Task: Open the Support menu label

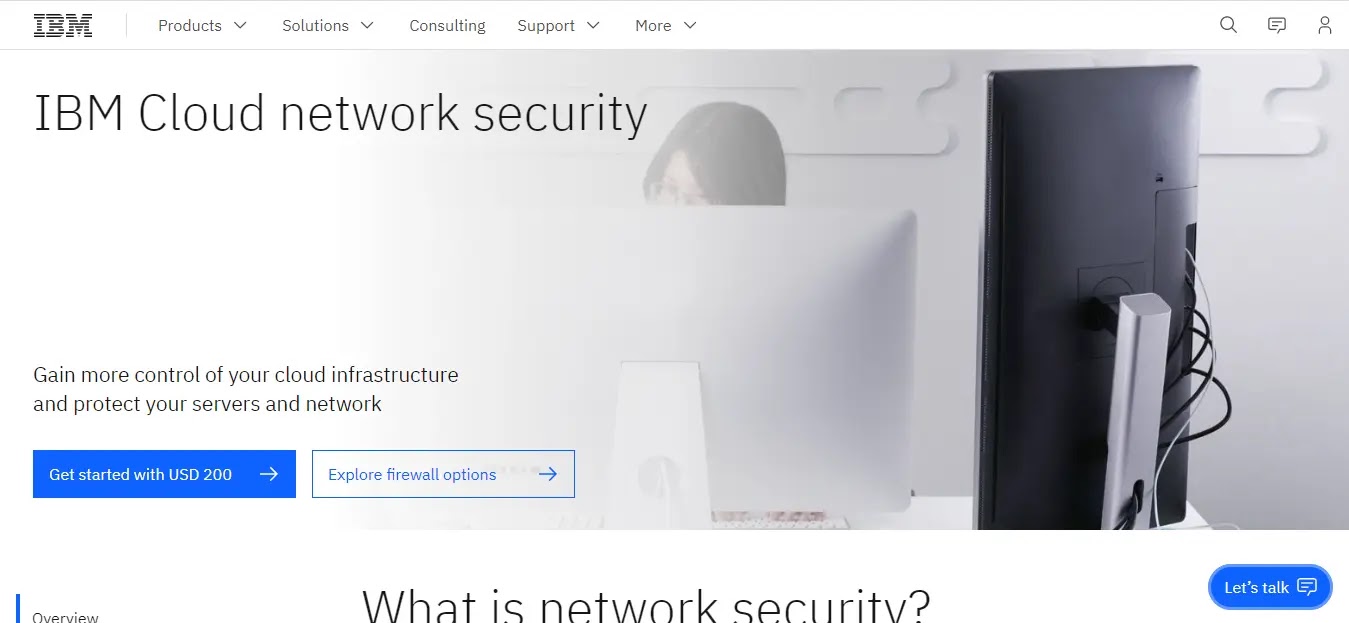Action: coord(546,25)
